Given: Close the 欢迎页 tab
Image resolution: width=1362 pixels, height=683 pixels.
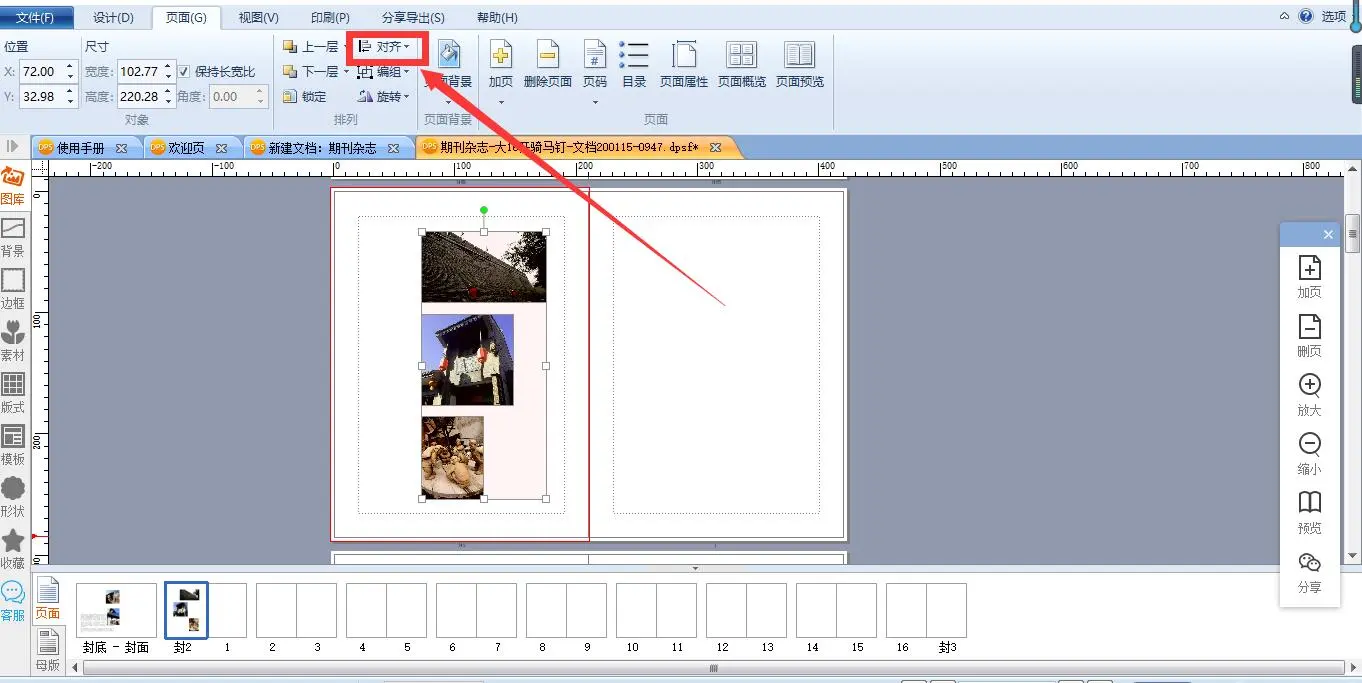Looking at the screenshot, I should coord(222,148).
